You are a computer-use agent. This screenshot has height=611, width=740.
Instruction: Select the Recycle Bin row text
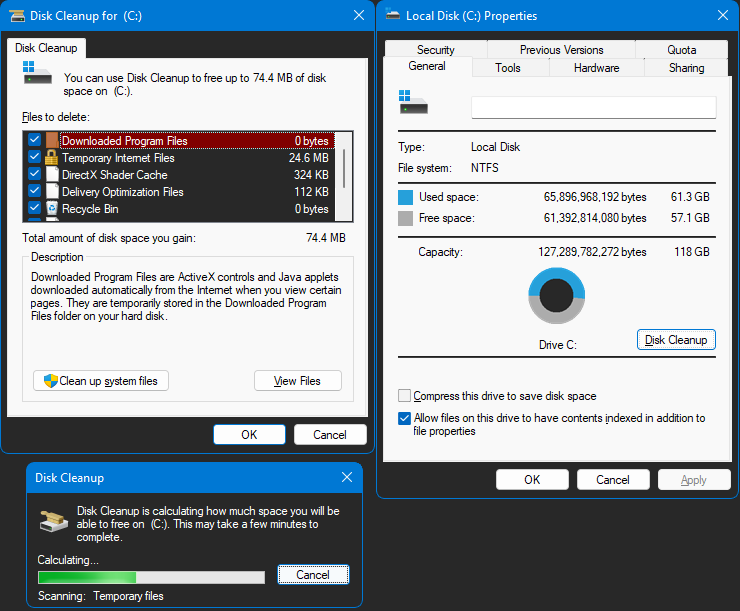90,209
